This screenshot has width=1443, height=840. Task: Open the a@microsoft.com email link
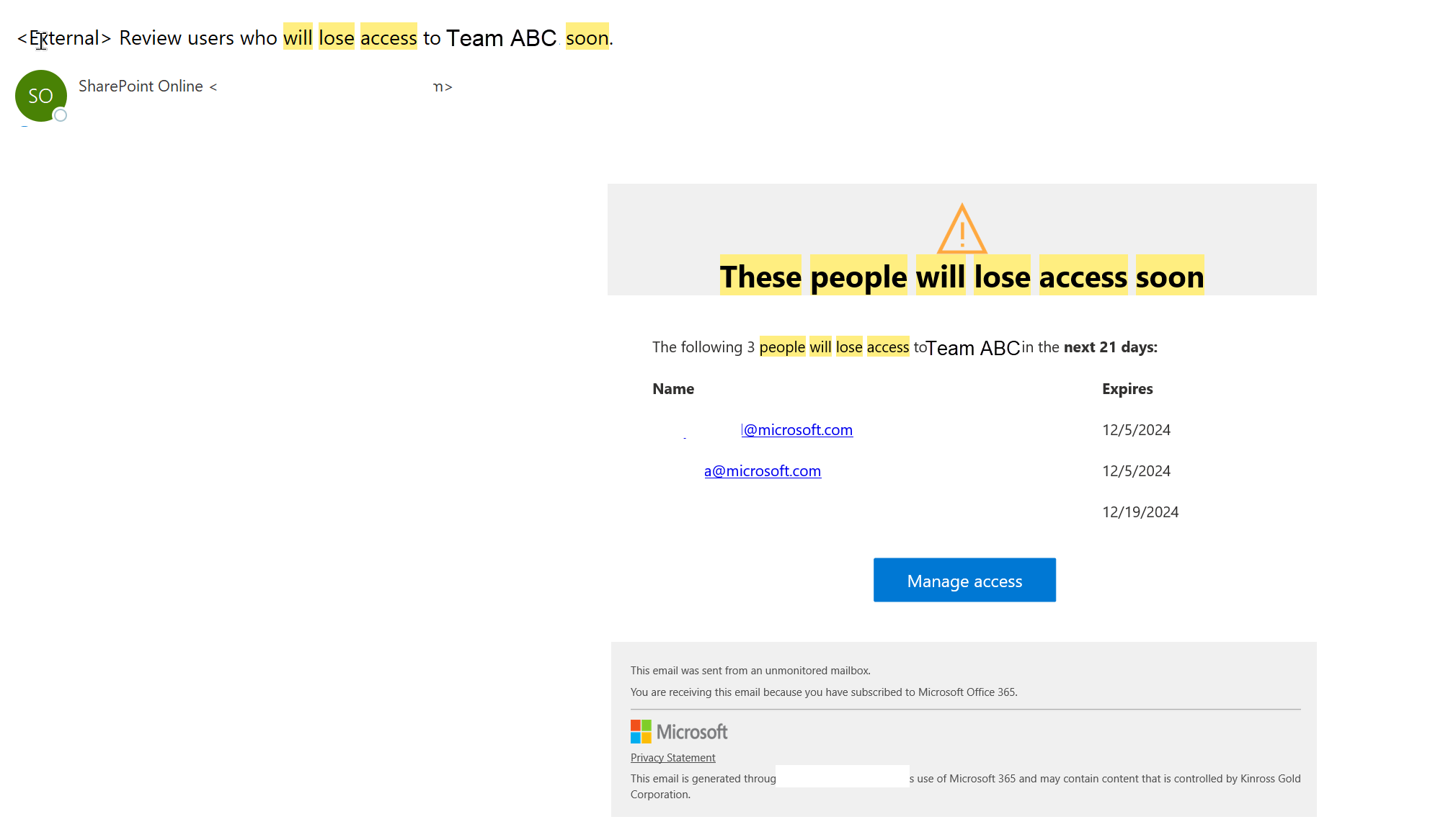pos(762,471)
